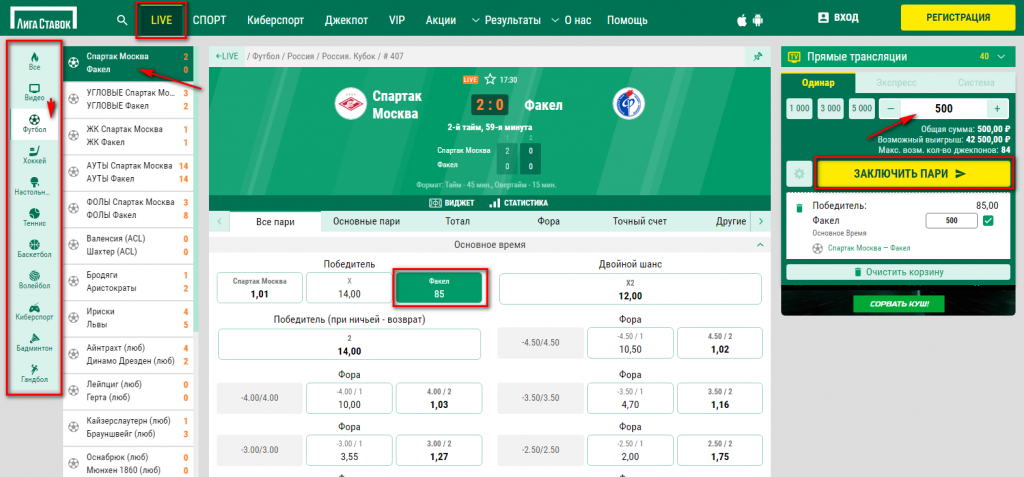
Task: Click the 500 stake amount input field
Action: [943, 108]
